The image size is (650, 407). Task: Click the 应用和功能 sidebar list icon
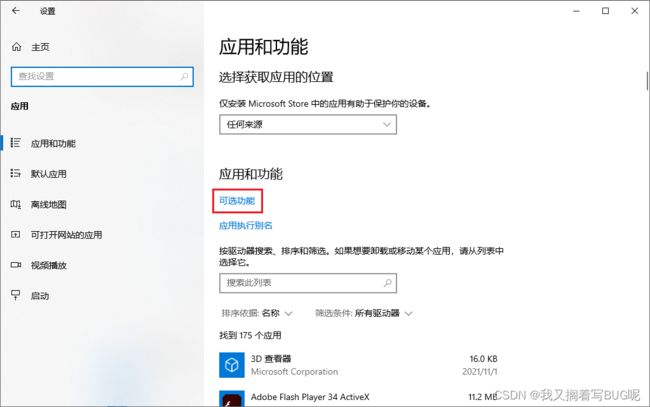pos(15,143)
